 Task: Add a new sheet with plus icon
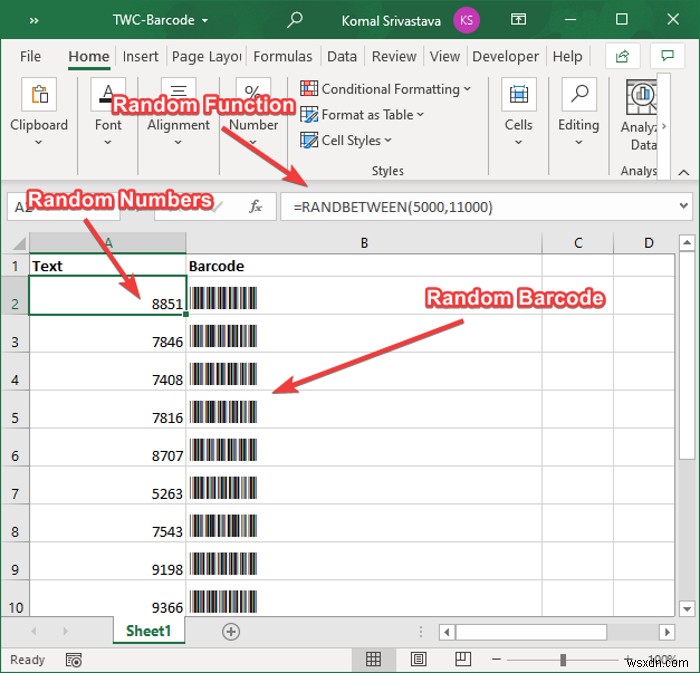point(231,631)
